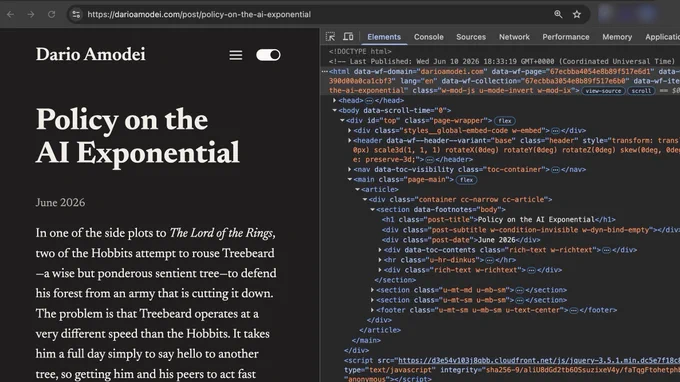This screenshot has width=680, height=382.
Task: Open site information icon in address bar
Action: pos(76,14)
